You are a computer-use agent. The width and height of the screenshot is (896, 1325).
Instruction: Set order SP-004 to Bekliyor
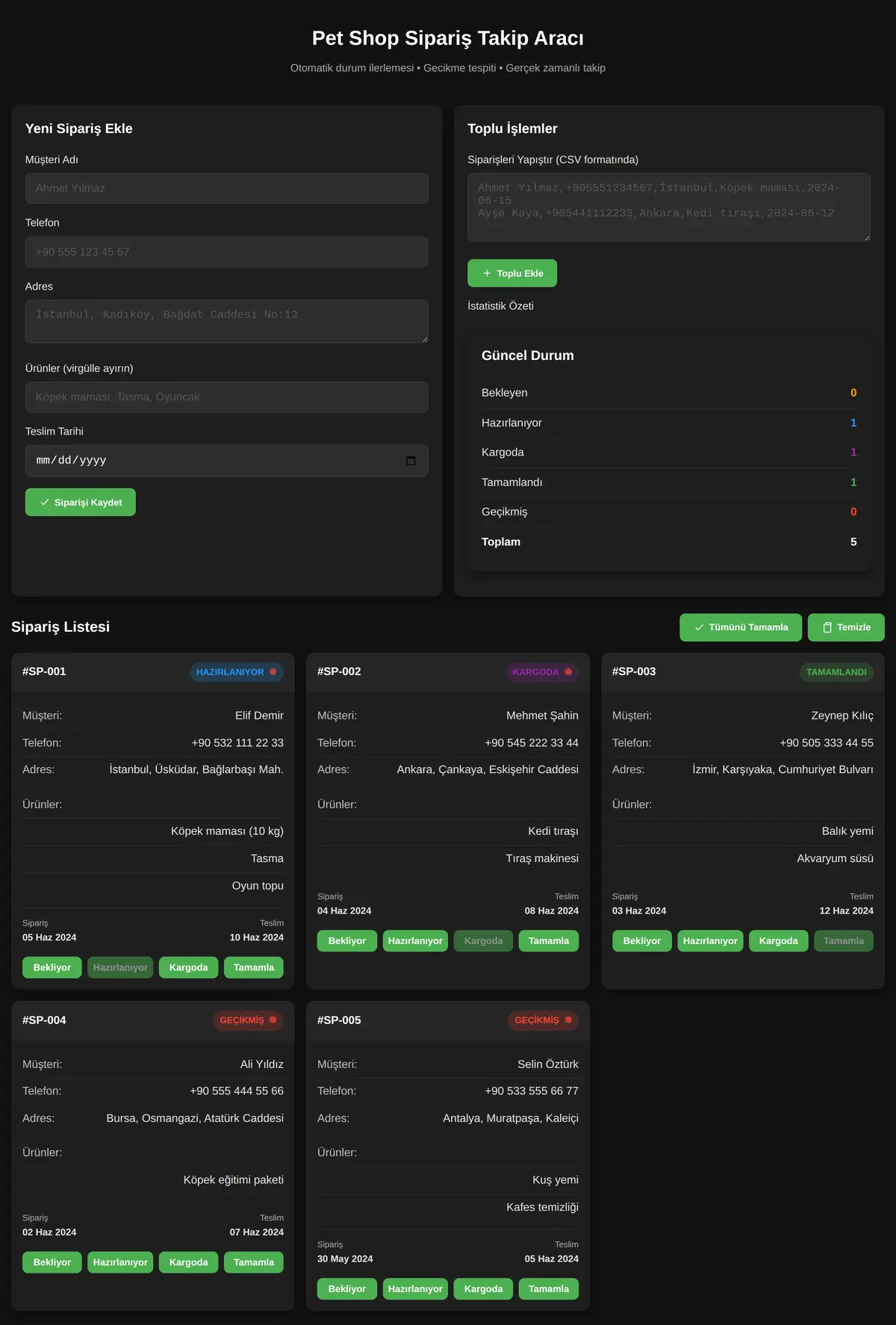pos(52,1262)
